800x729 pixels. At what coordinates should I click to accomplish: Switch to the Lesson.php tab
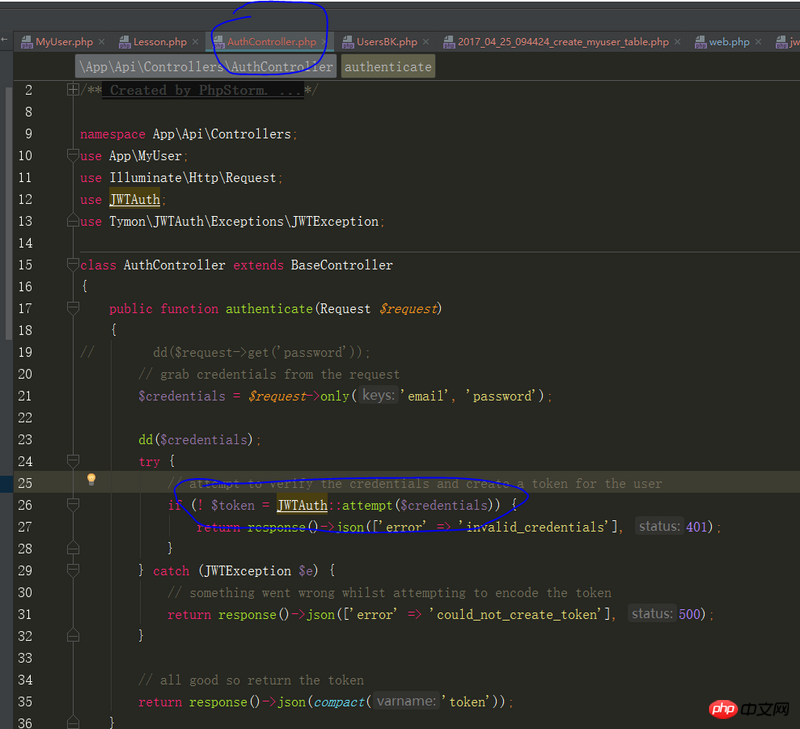tap(160, 42)
